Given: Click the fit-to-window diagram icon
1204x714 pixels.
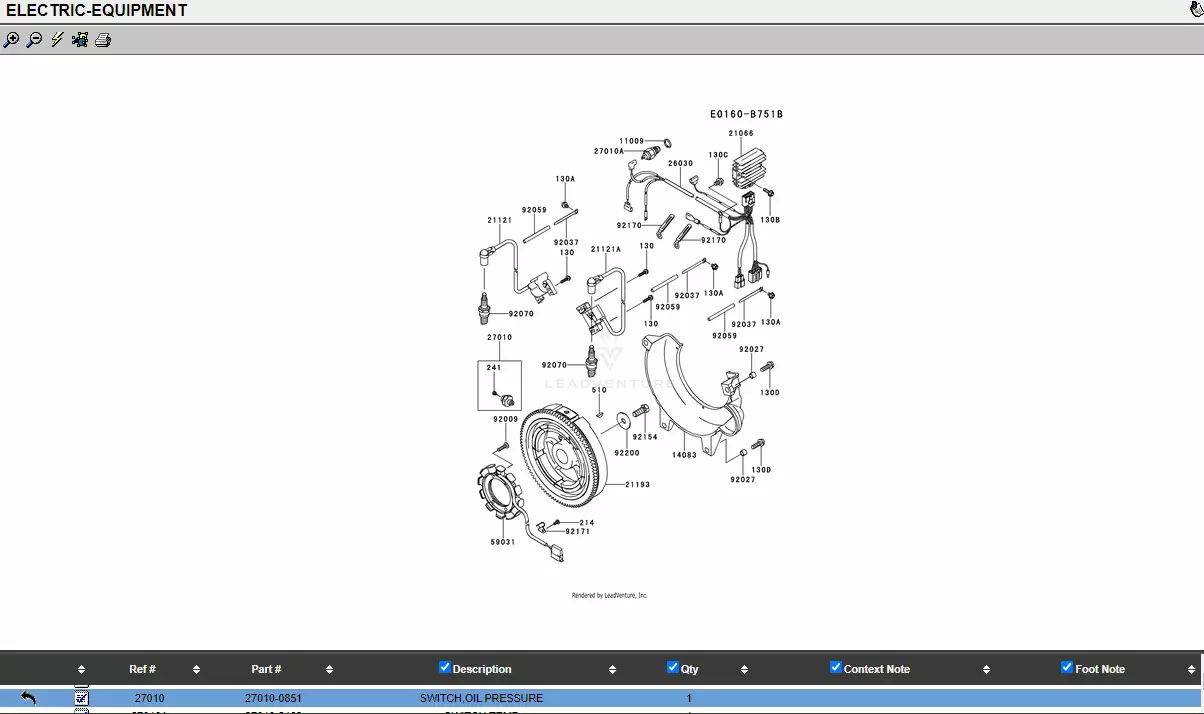Looking at the screenshot, I should click(x=80, y=40).
